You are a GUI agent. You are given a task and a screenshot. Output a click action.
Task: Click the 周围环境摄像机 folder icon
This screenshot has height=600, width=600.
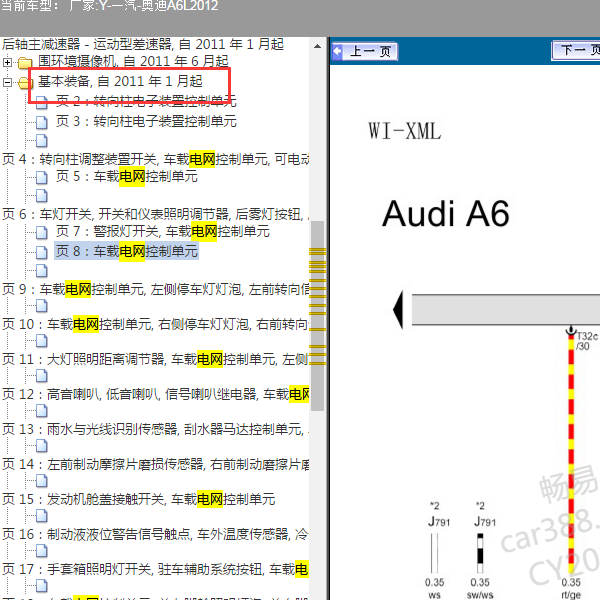tap(25, 62)
